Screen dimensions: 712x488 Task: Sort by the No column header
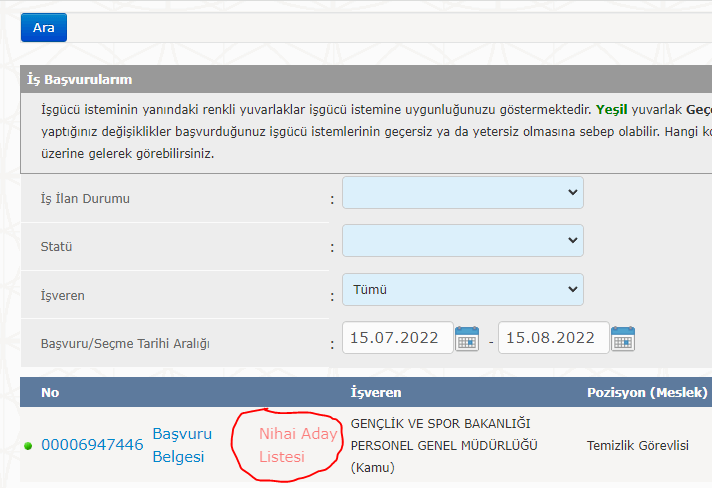50,392
